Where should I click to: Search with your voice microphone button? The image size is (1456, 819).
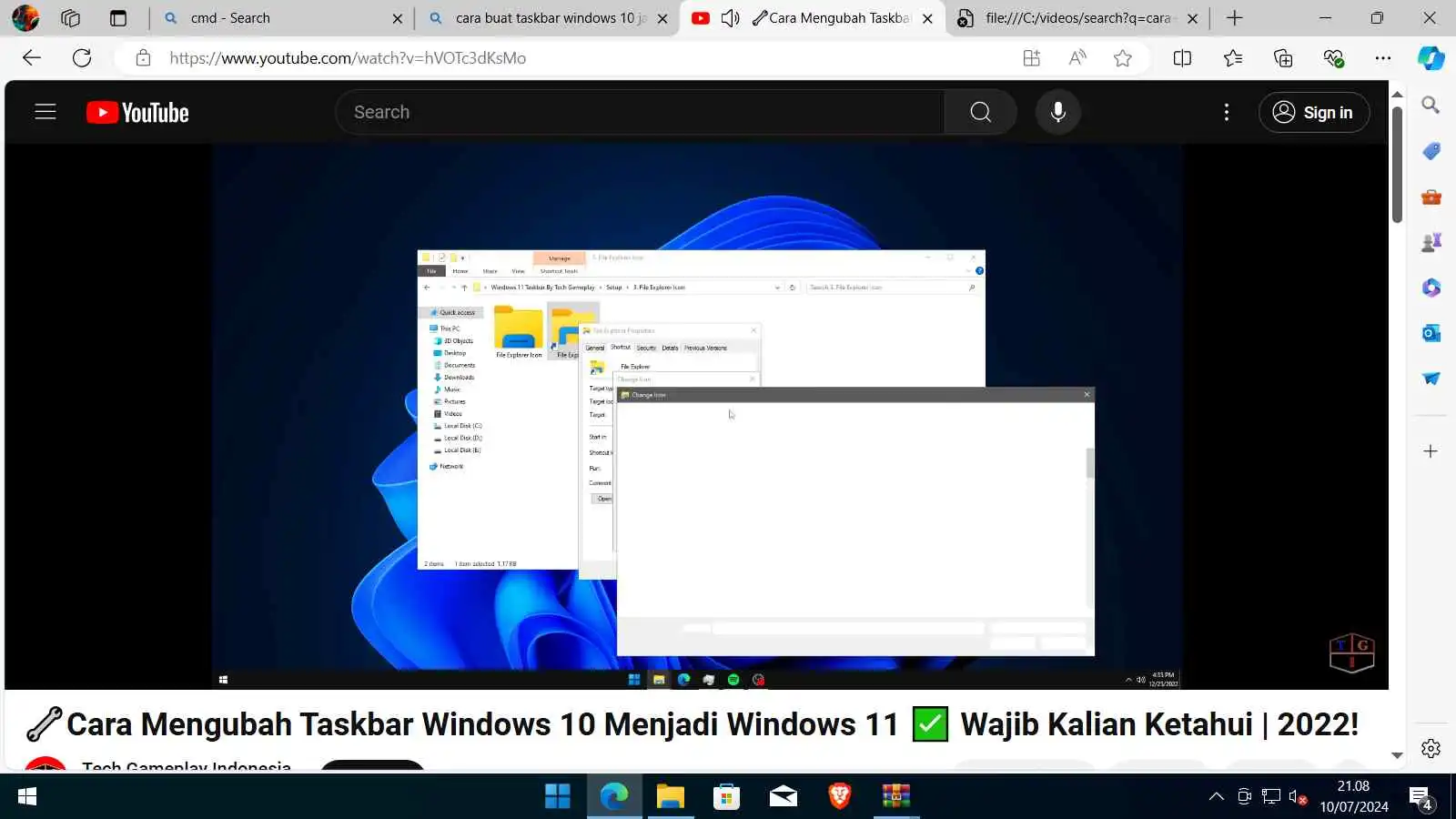coord(1057,112)
